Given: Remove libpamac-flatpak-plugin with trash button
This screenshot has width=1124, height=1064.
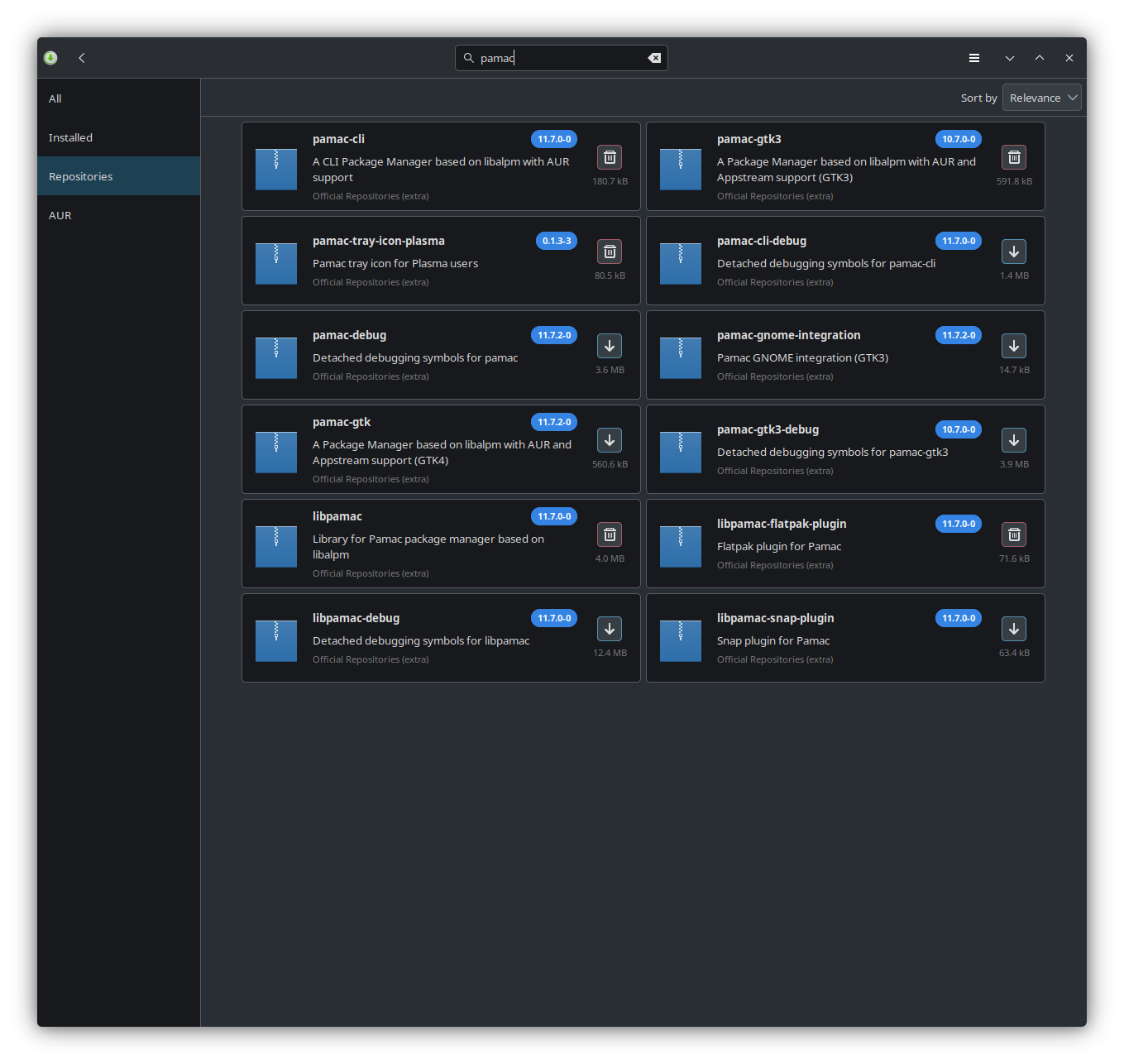Looking at the screenshot, I should [x=1014, y=534].
